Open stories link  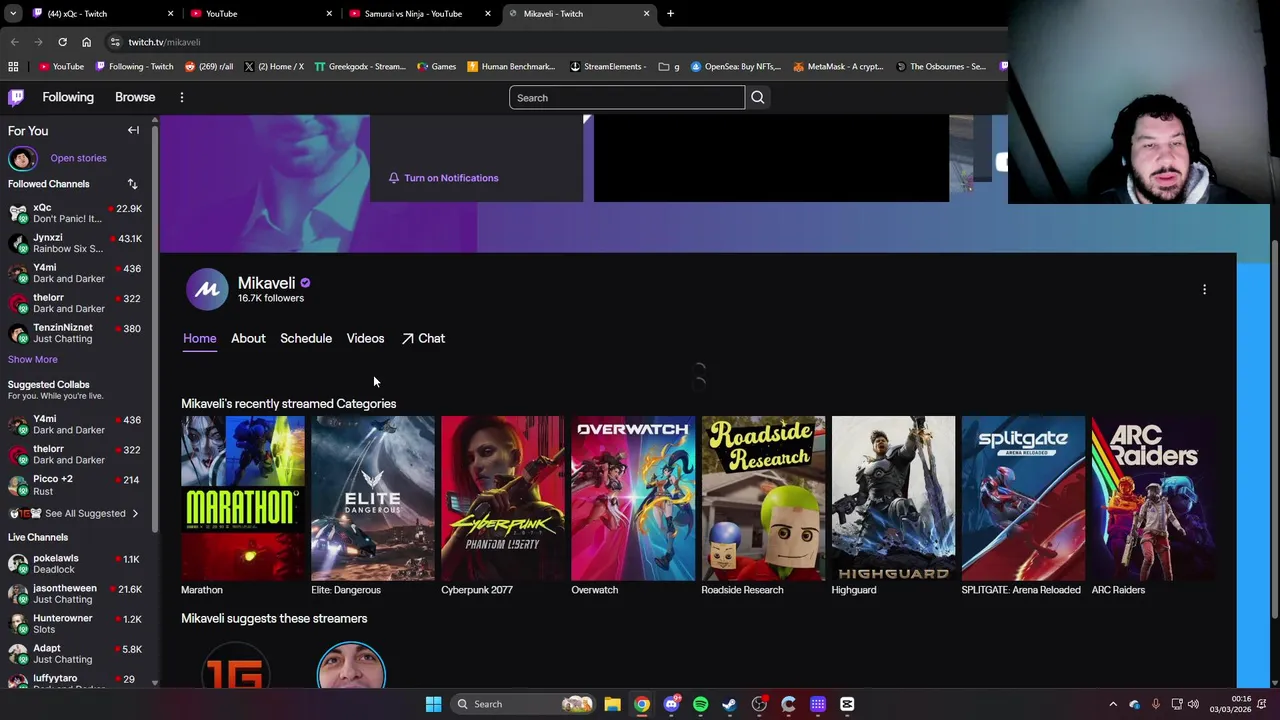78,158
